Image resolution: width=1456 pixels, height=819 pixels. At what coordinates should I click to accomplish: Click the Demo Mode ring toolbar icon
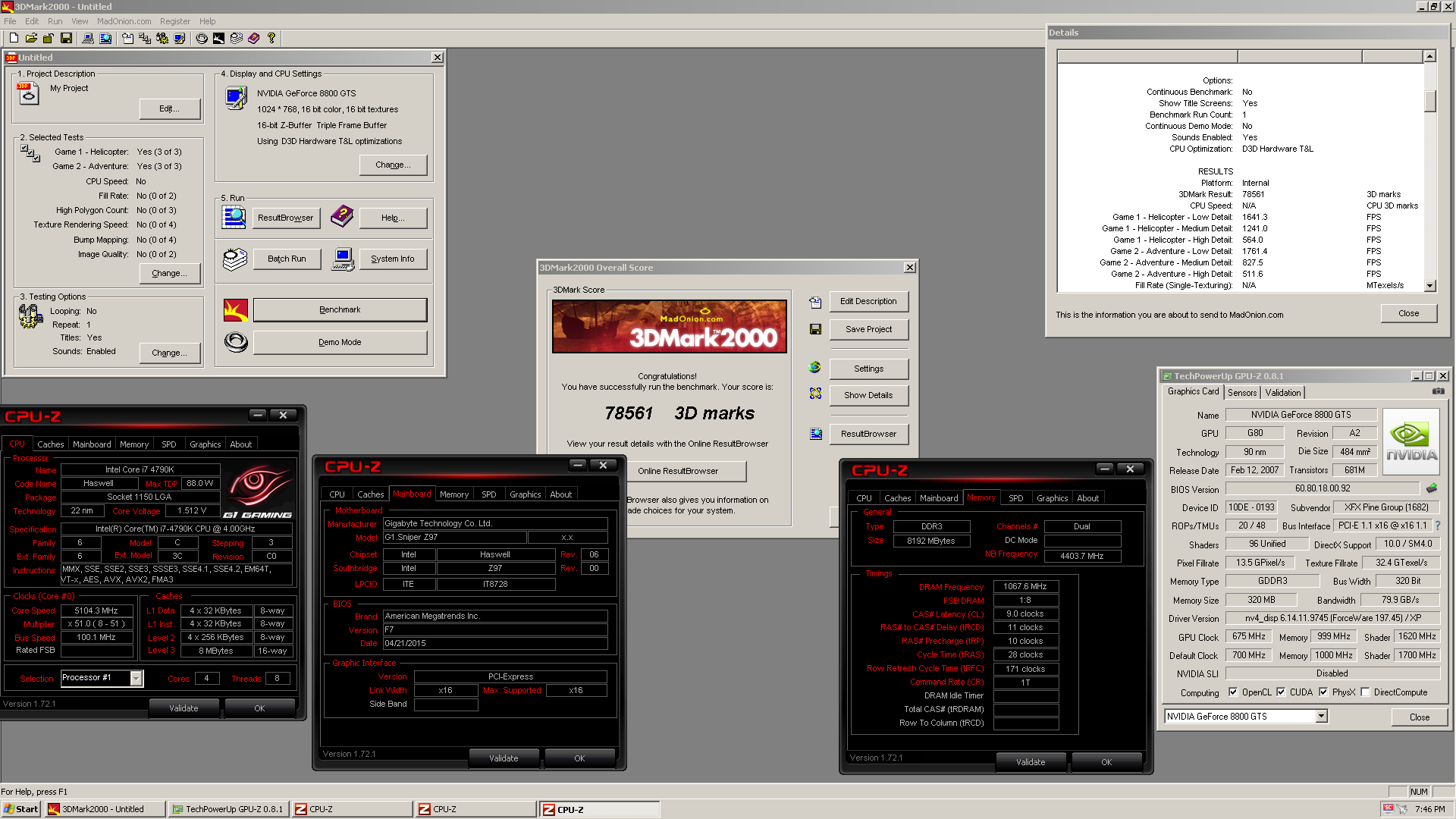click(202, 38)
